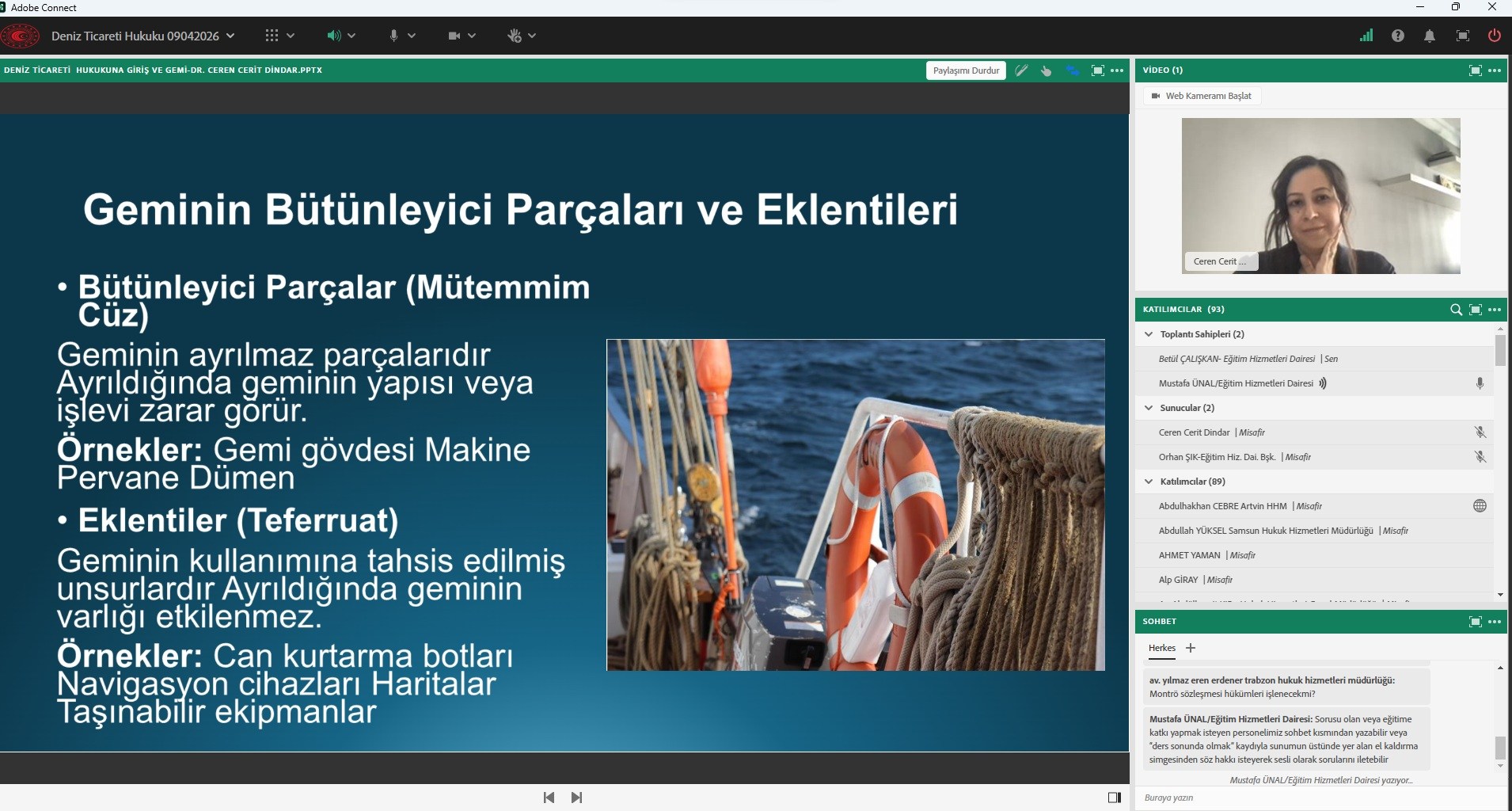Click the participants list scrollbar
The width and height of the screenshot is (1512, 811).
(x=1500, y=351)
